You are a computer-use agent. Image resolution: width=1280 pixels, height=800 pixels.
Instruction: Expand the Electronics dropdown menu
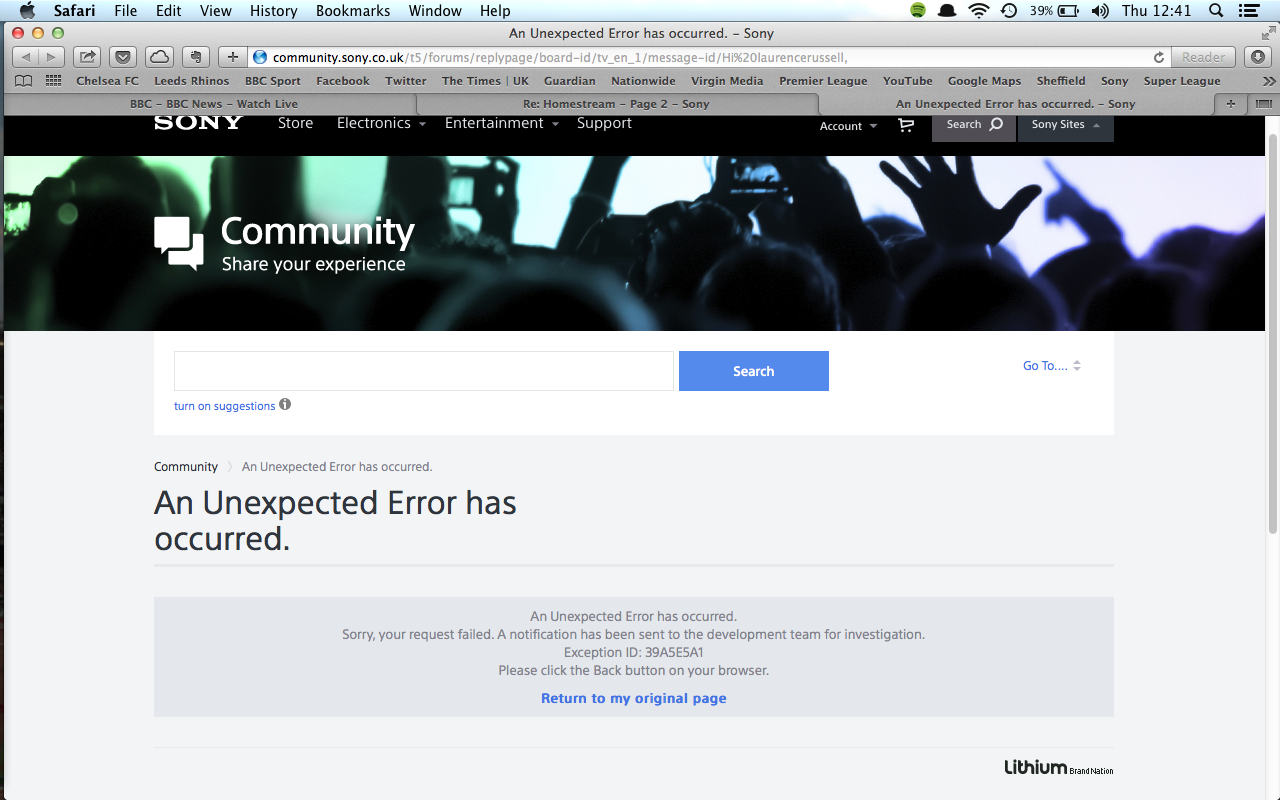coord(381,123)
